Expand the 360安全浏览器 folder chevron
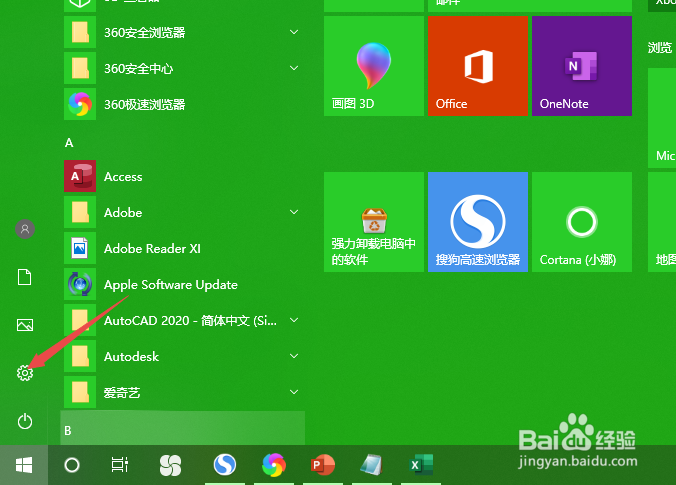Image resolution: width=676 pixels, height=485 pixels. pyautogui.click(x=294, y=32)
